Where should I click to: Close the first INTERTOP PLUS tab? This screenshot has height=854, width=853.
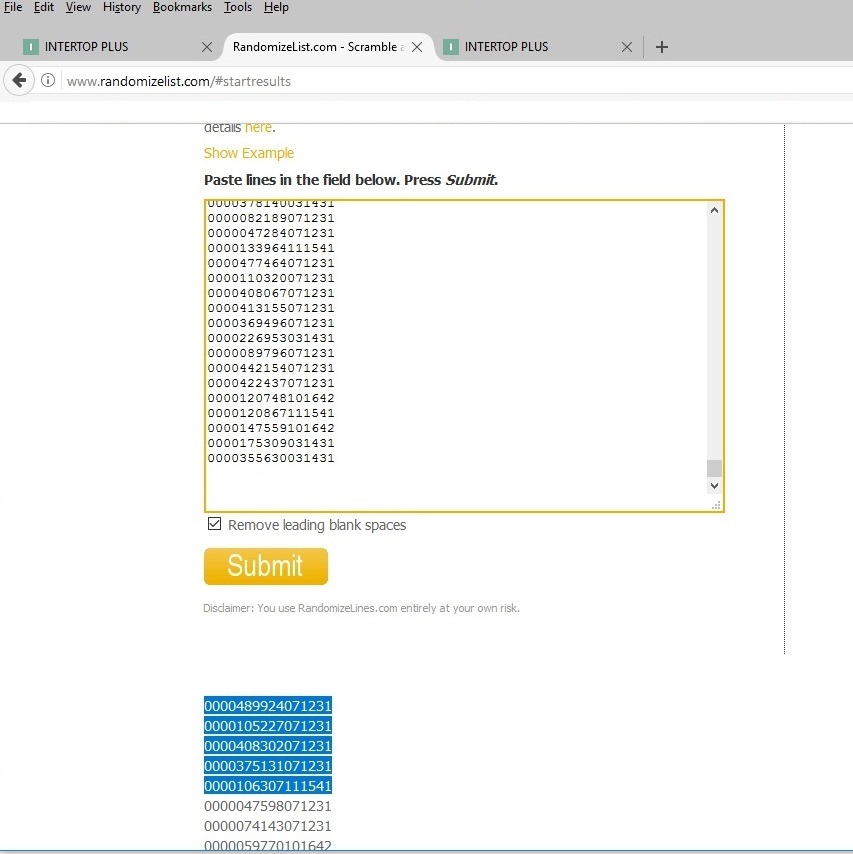(x=207, y=47)
